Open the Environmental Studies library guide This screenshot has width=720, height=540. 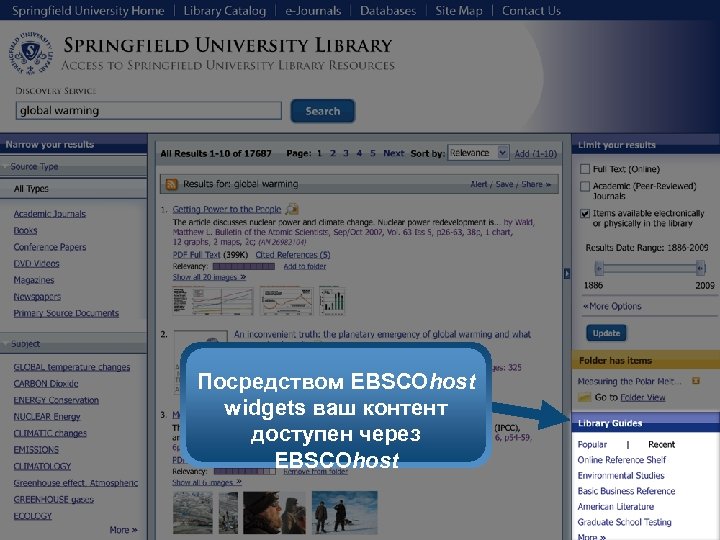[621, 476]
